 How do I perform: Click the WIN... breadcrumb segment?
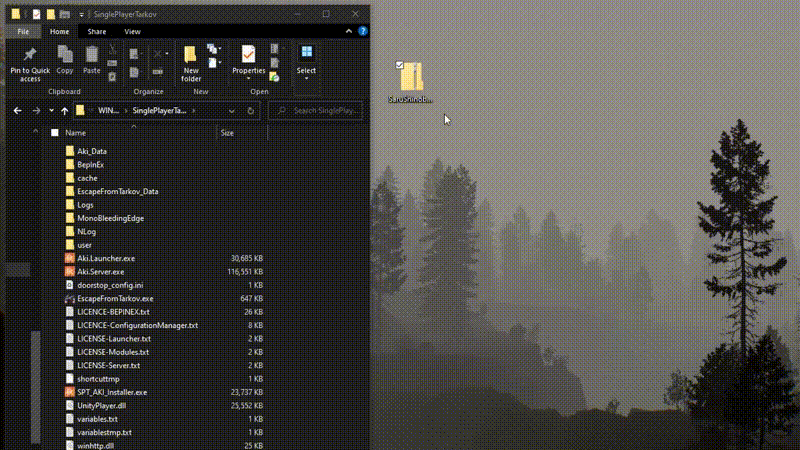point(108,111)
